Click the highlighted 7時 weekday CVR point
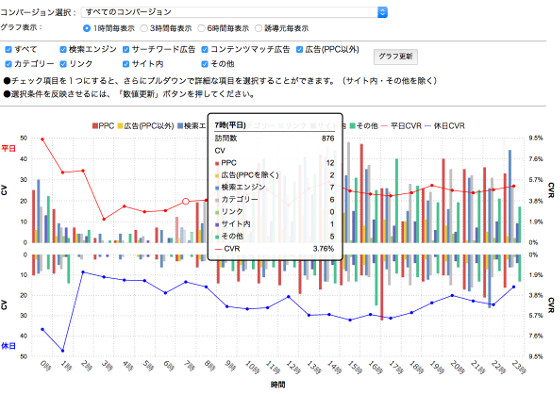 tap(186, 201)
